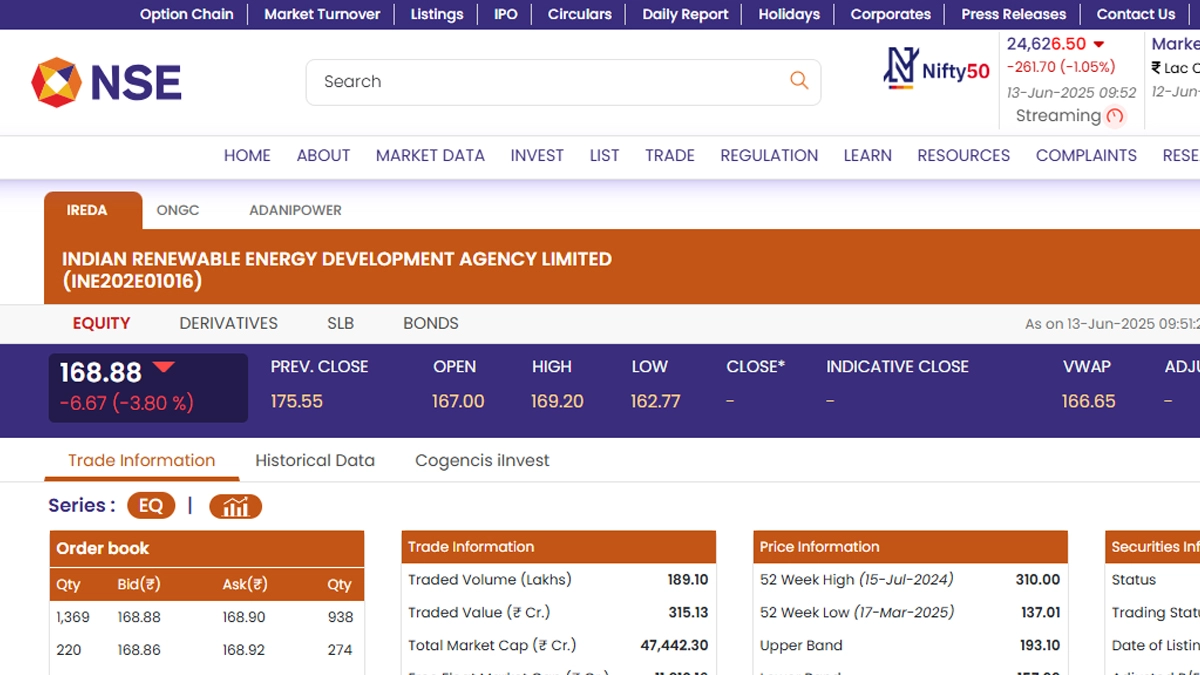The image size is (1200, 675).
Task: Click the red down arrow beside 168.88
Action: click(x=163, y=368)
